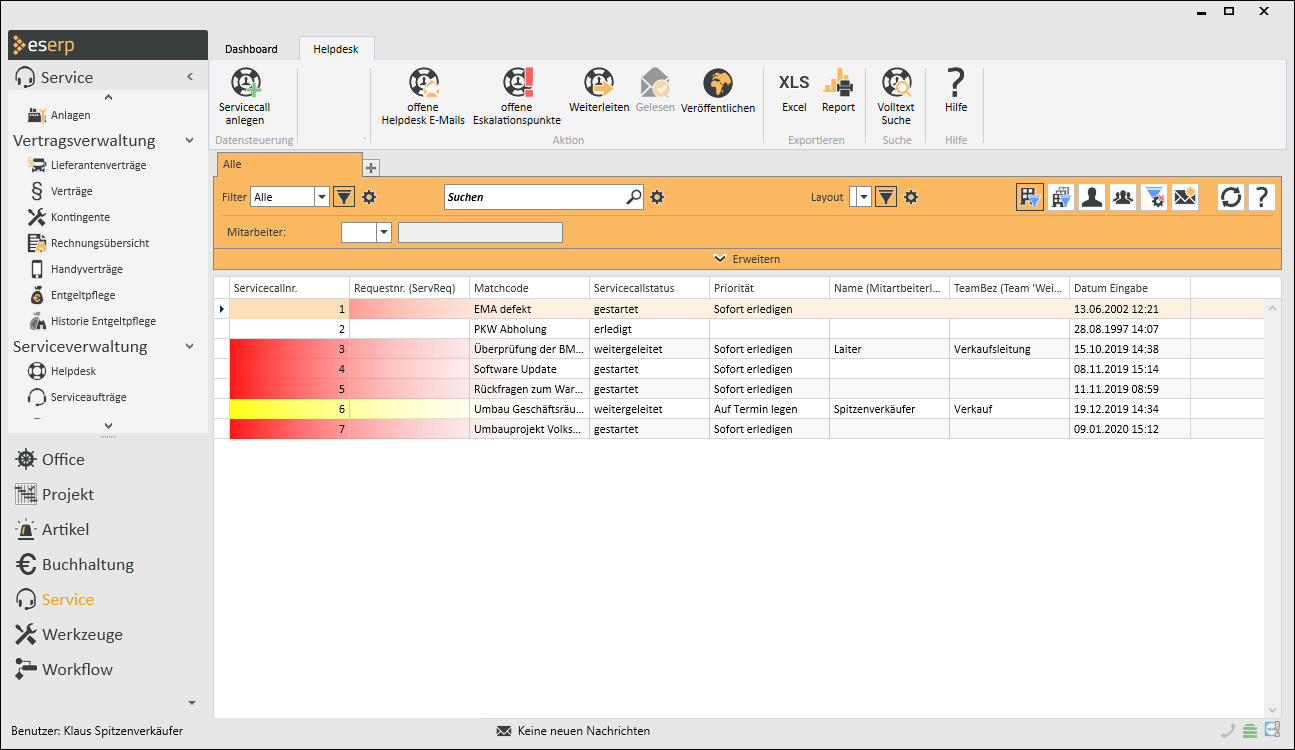Open Handyverträge in sidebar
Screen dimensions: 1295x750
(x=86, y=269)
